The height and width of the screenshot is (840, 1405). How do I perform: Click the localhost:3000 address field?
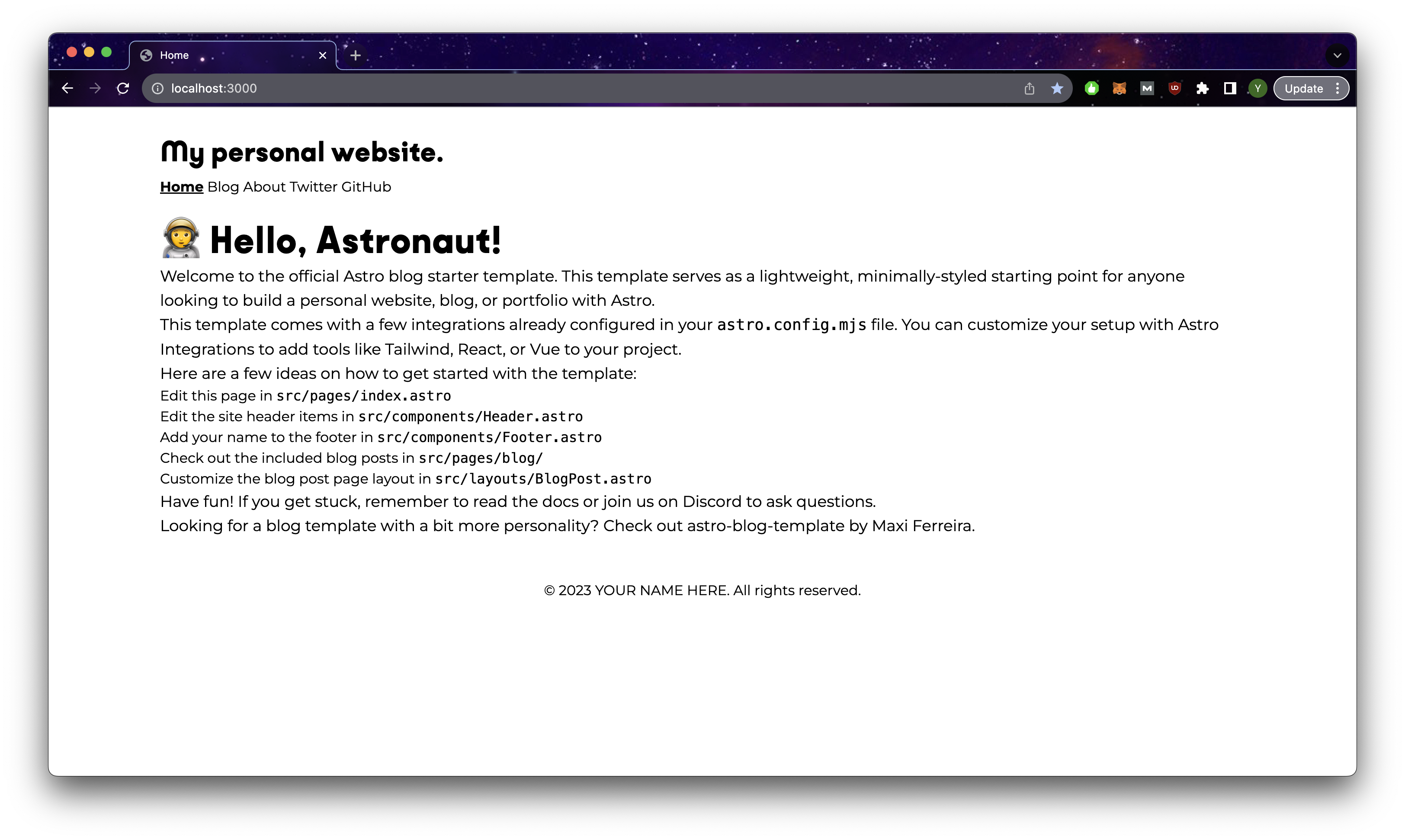(x=510, y=88)
